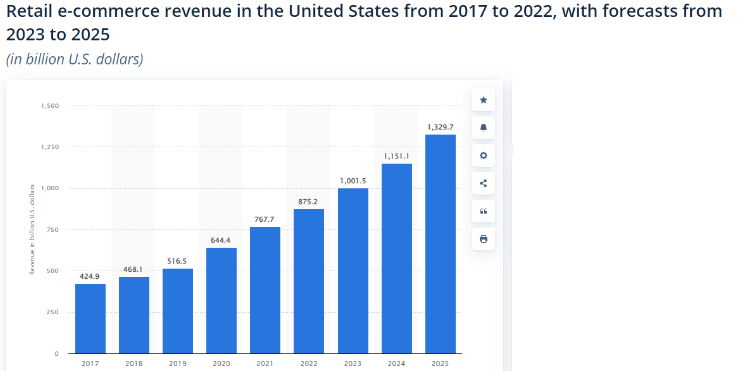Screen dimensions: 750x371
Task: Select the 2021 bar labeled 767.7
Action: click(x=265, y=290)
